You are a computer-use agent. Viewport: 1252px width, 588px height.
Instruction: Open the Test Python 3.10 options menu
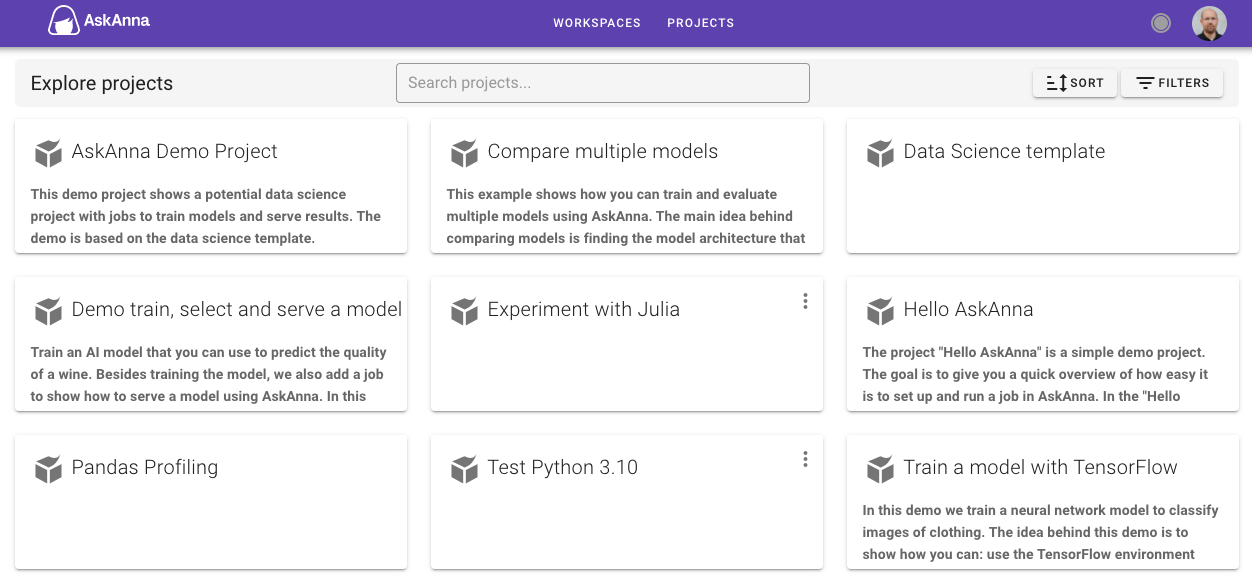[x=805, y=458]
